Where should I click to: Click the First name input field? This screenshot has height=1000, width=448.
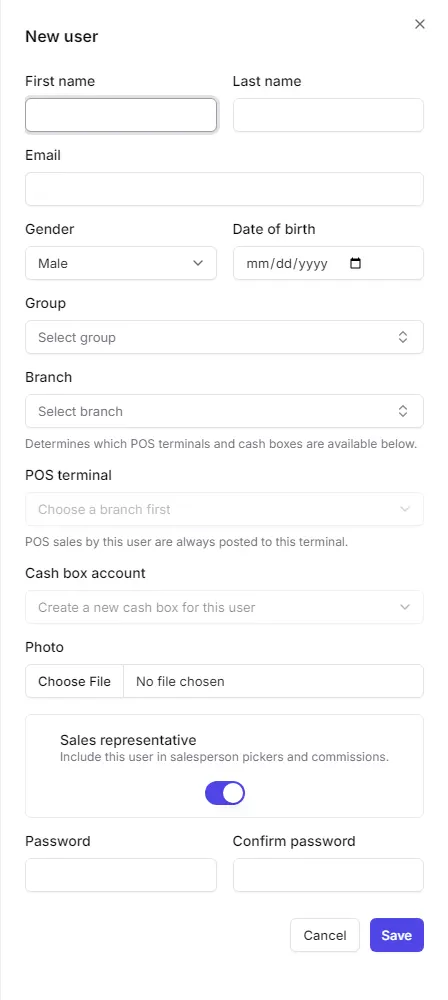(x=121, y=115)
